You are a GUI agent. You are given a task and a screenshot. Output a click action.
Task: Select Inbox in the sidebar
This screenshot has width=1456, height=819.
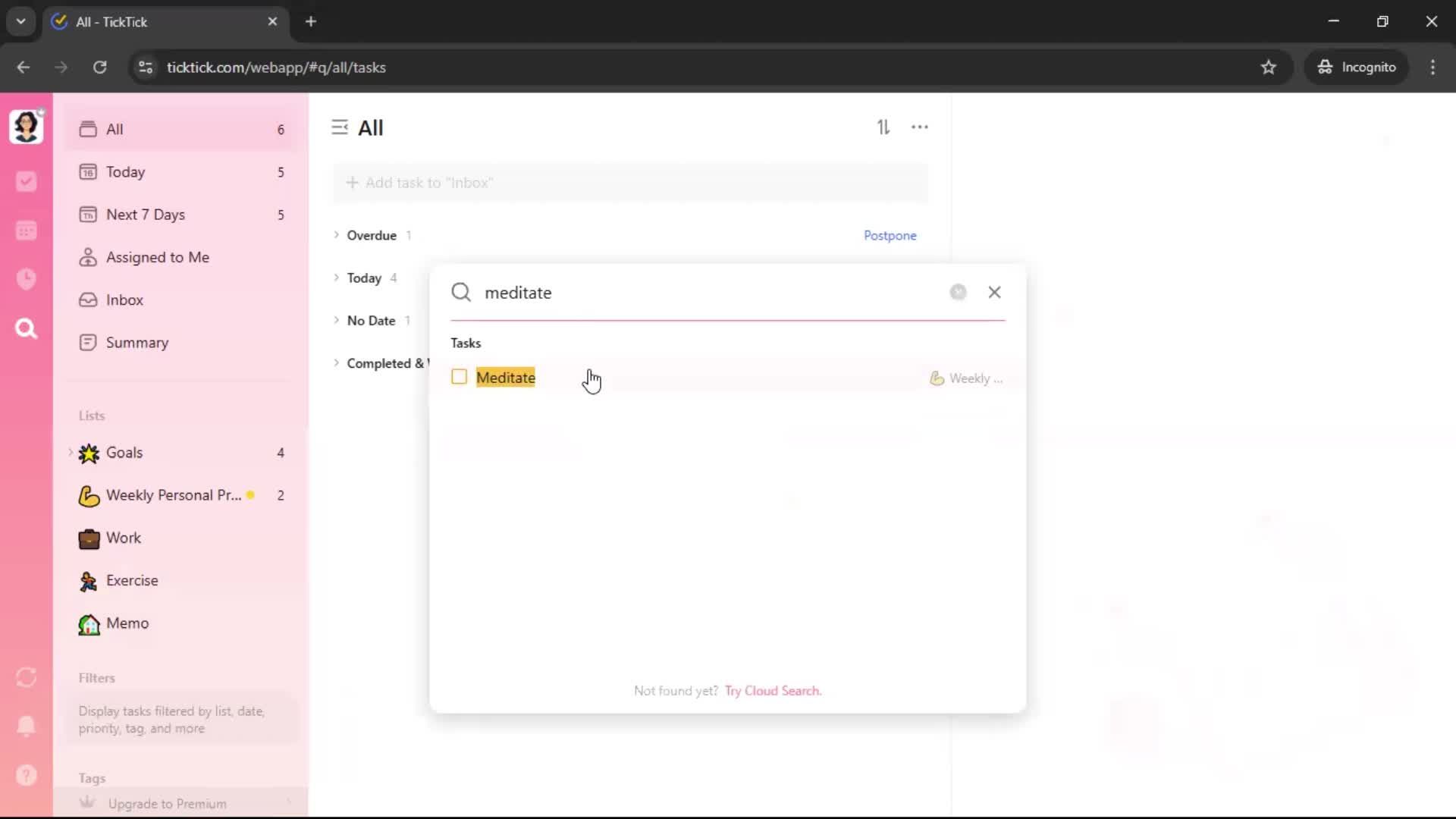(x=124, y=300)
